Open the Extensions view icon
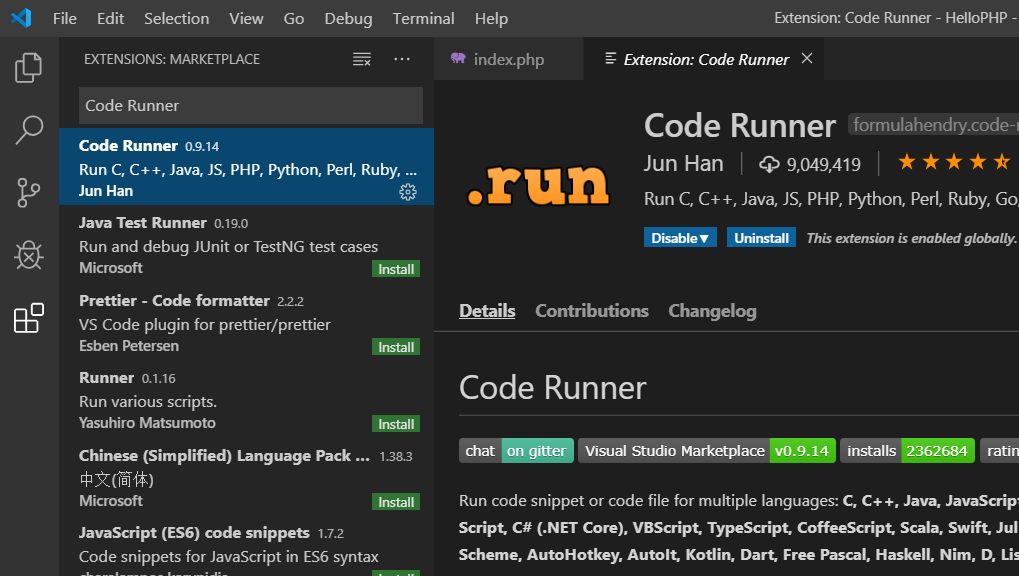The height and width of the screenshot is (576, 1019). 29,317
